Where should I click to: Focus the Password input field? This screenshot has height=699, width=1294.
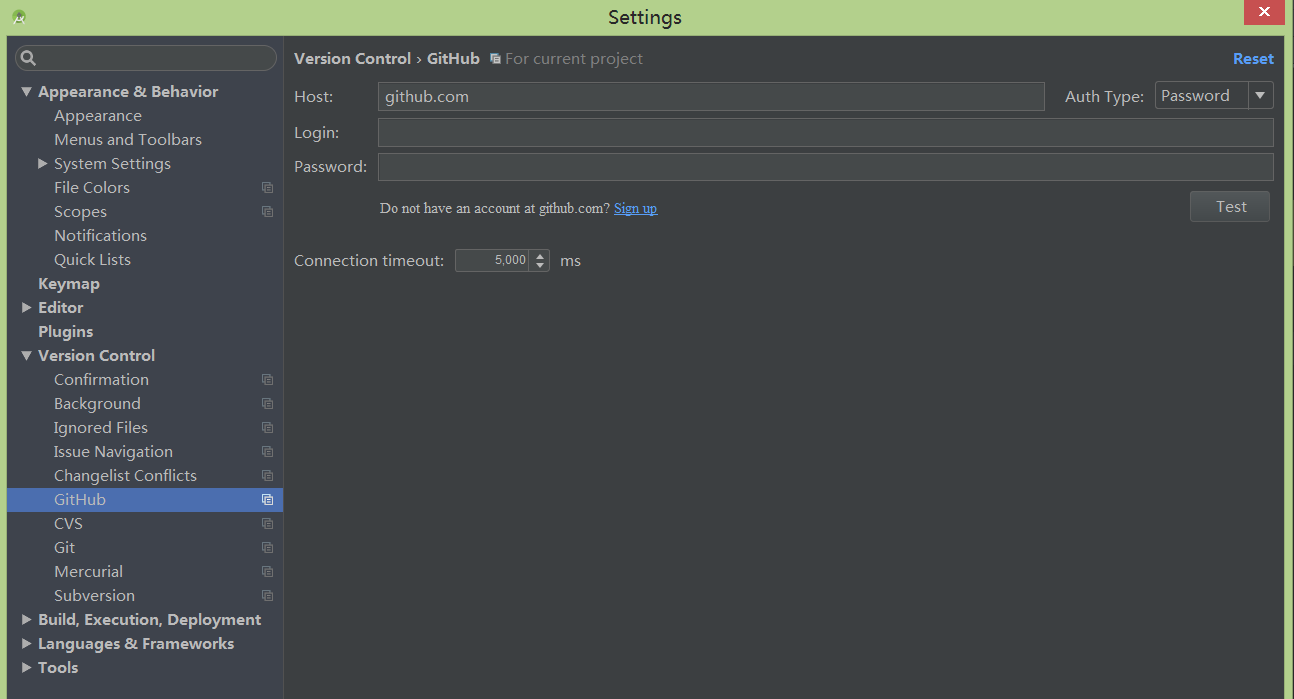[826, 167]
